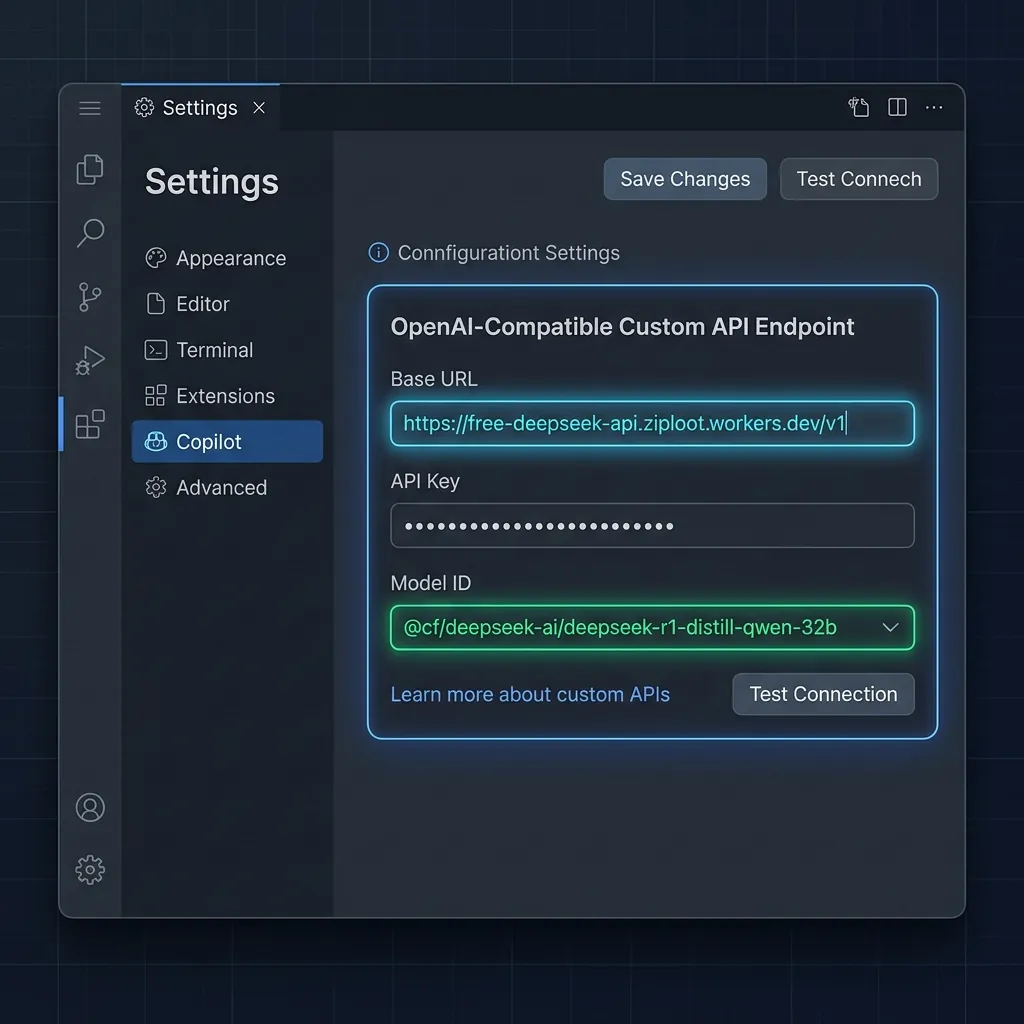Click the Settings page heading
Screen dimensions: 1024x1024
(x=212, y=182)
